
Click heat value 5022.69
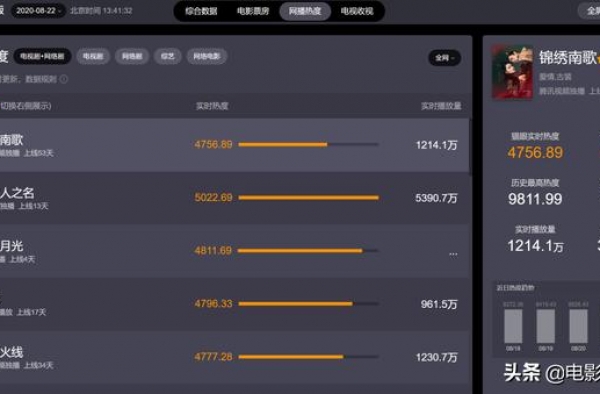tap(213, 197)
